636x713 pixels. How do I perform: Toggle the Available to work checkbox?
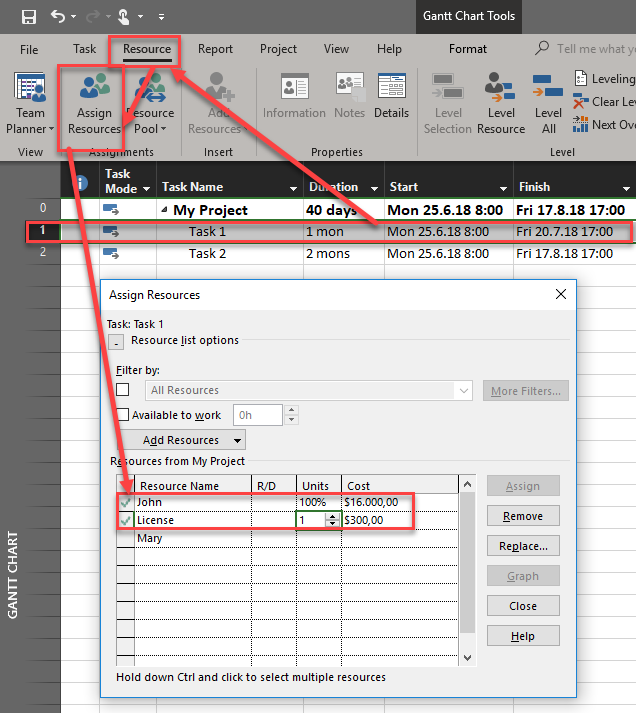[x=123, y=415]
